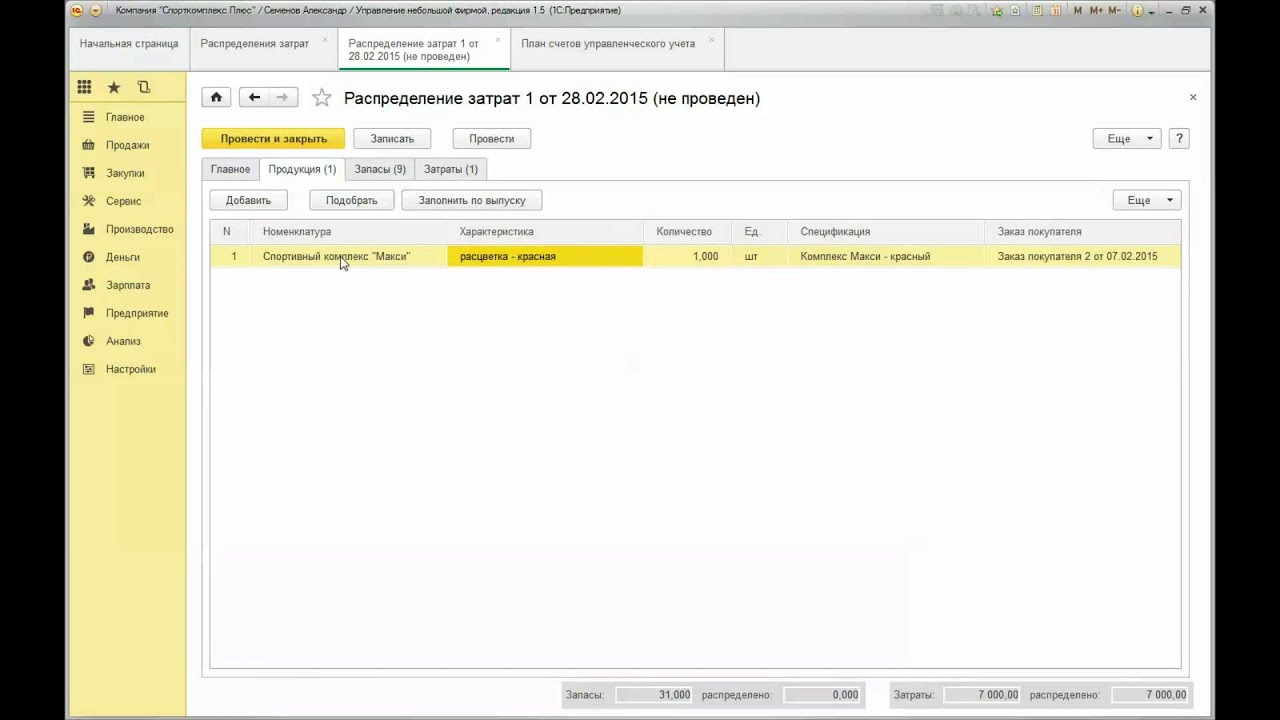
Task: Open Предприятие flag icon in sidebar
Action: [x=89, y=313]
